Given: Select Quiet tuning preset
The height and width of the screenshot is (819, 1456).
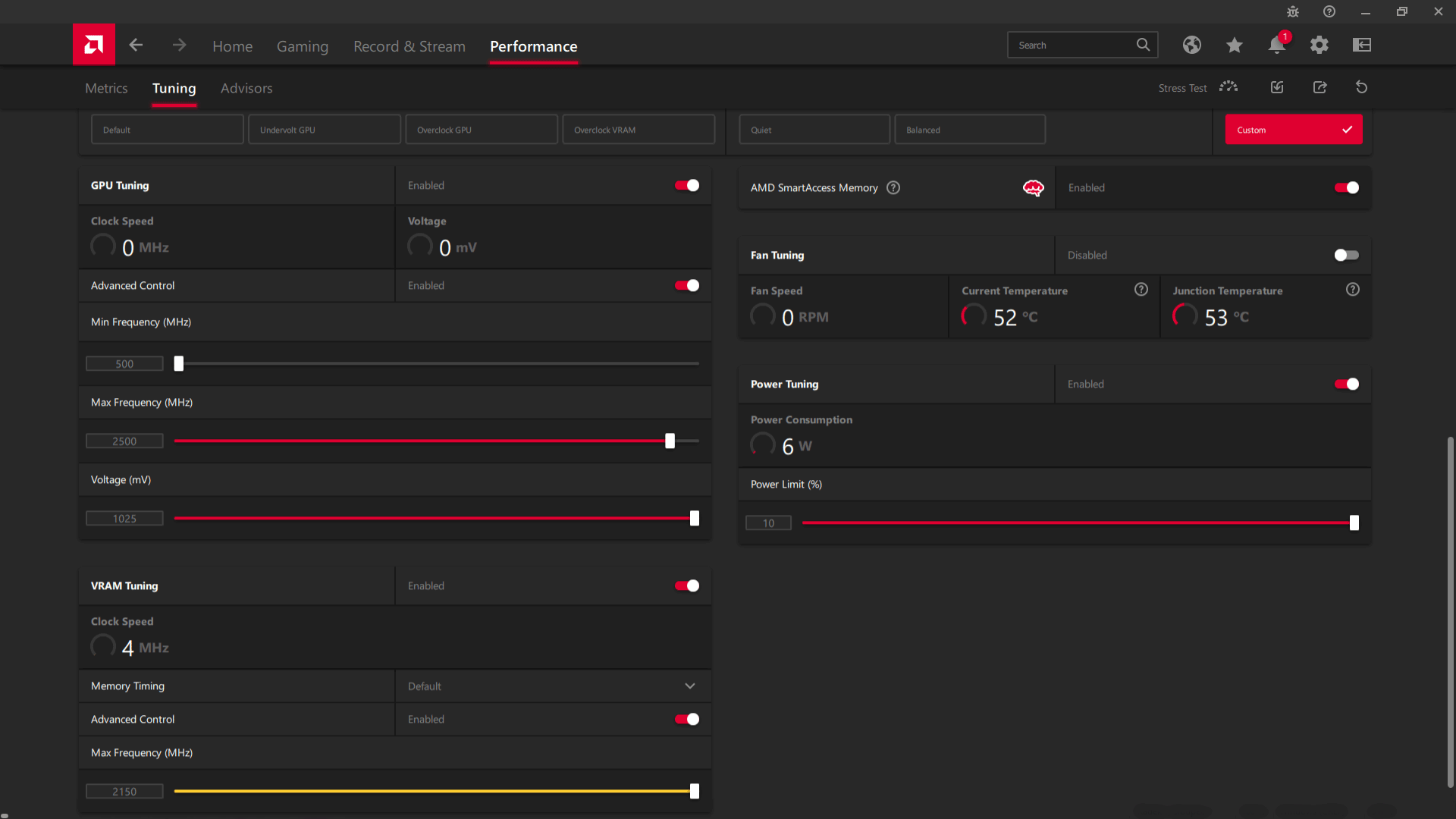Looking at the screenshot, I should (814, 130).
